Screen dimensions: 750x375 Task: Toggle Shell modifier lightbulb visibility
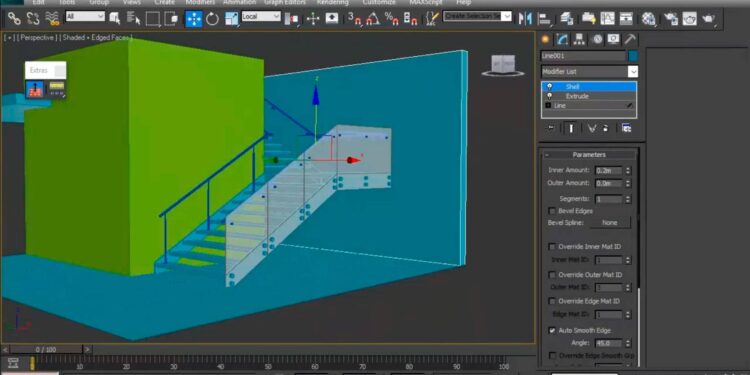pos(550,87)
